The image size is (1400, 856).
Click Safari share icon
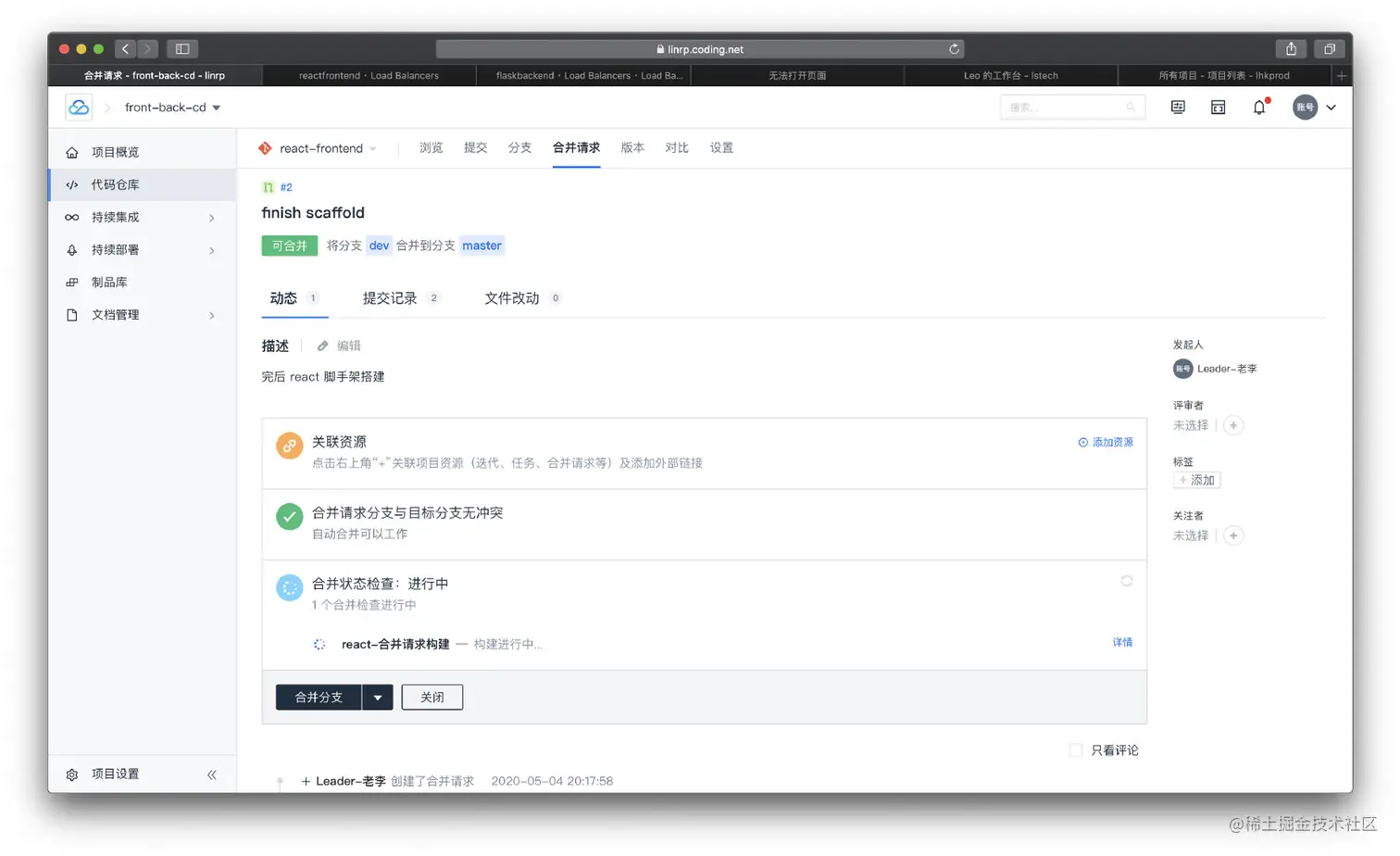point(1291,49)
